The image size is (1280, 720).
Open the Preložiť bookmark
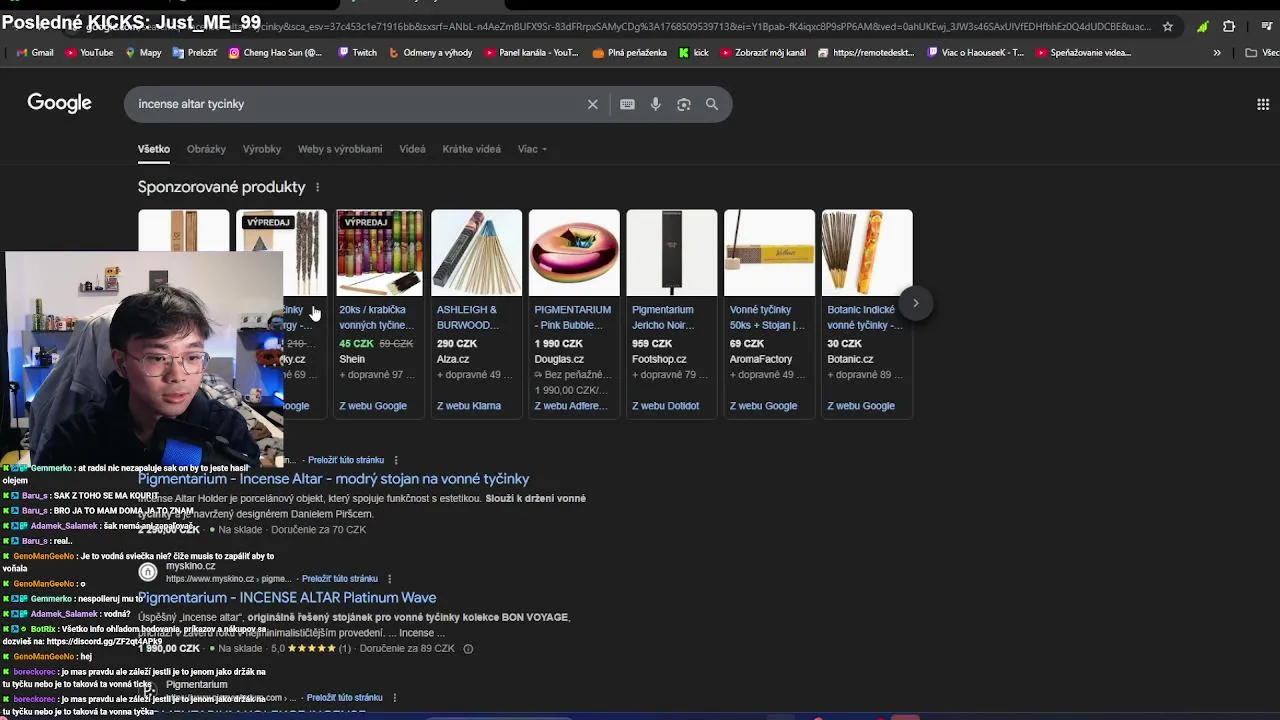(195, 53)
